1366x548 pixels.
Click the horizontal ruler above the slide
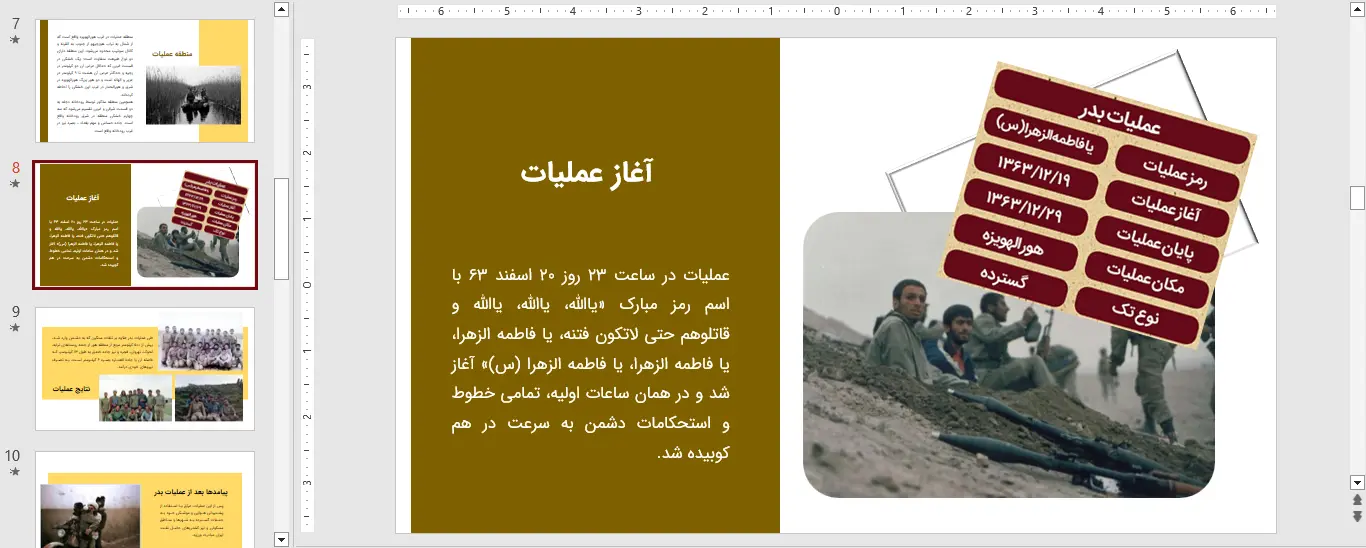(x=836, y=12)
